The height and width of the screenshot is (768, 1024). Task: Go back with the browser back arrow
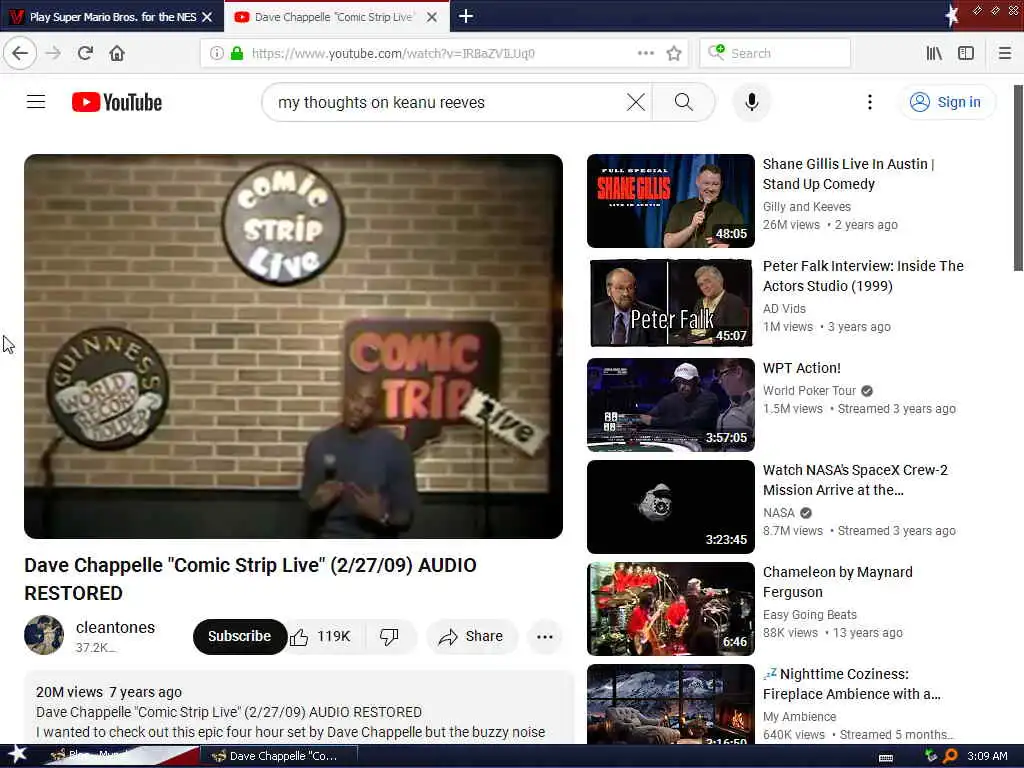[20, 53]
